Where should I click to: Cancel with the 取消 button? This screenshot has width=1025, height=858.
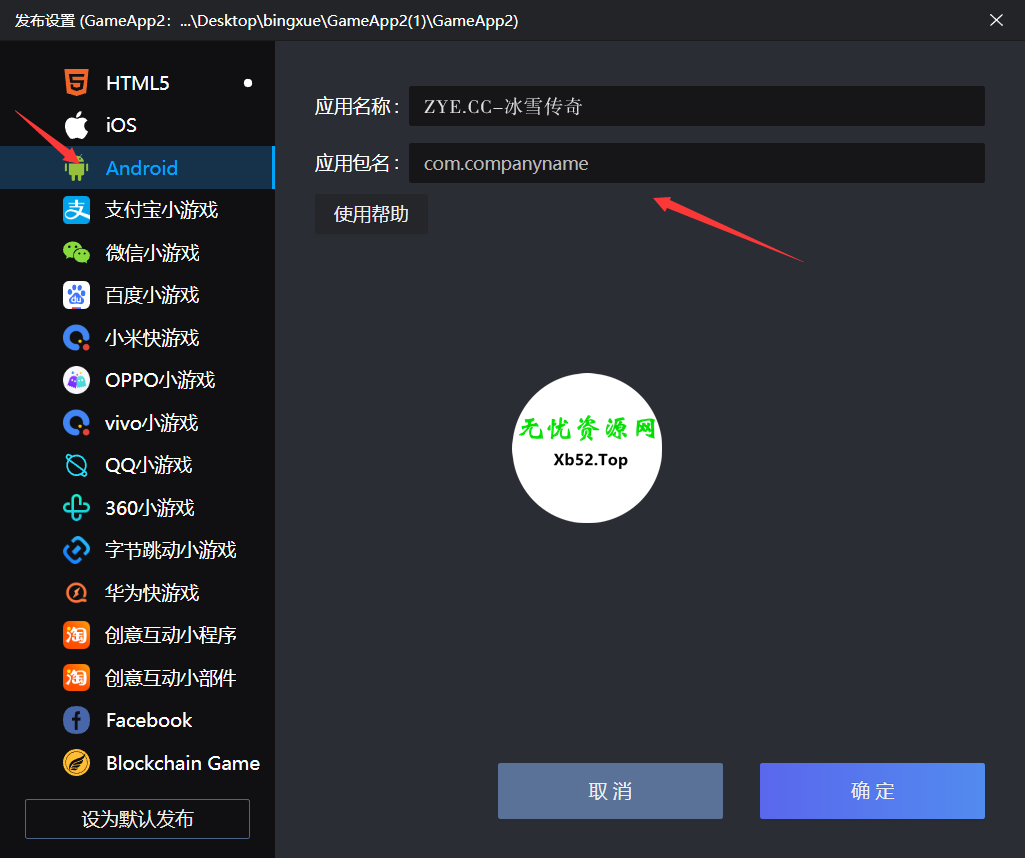(610, 791)
